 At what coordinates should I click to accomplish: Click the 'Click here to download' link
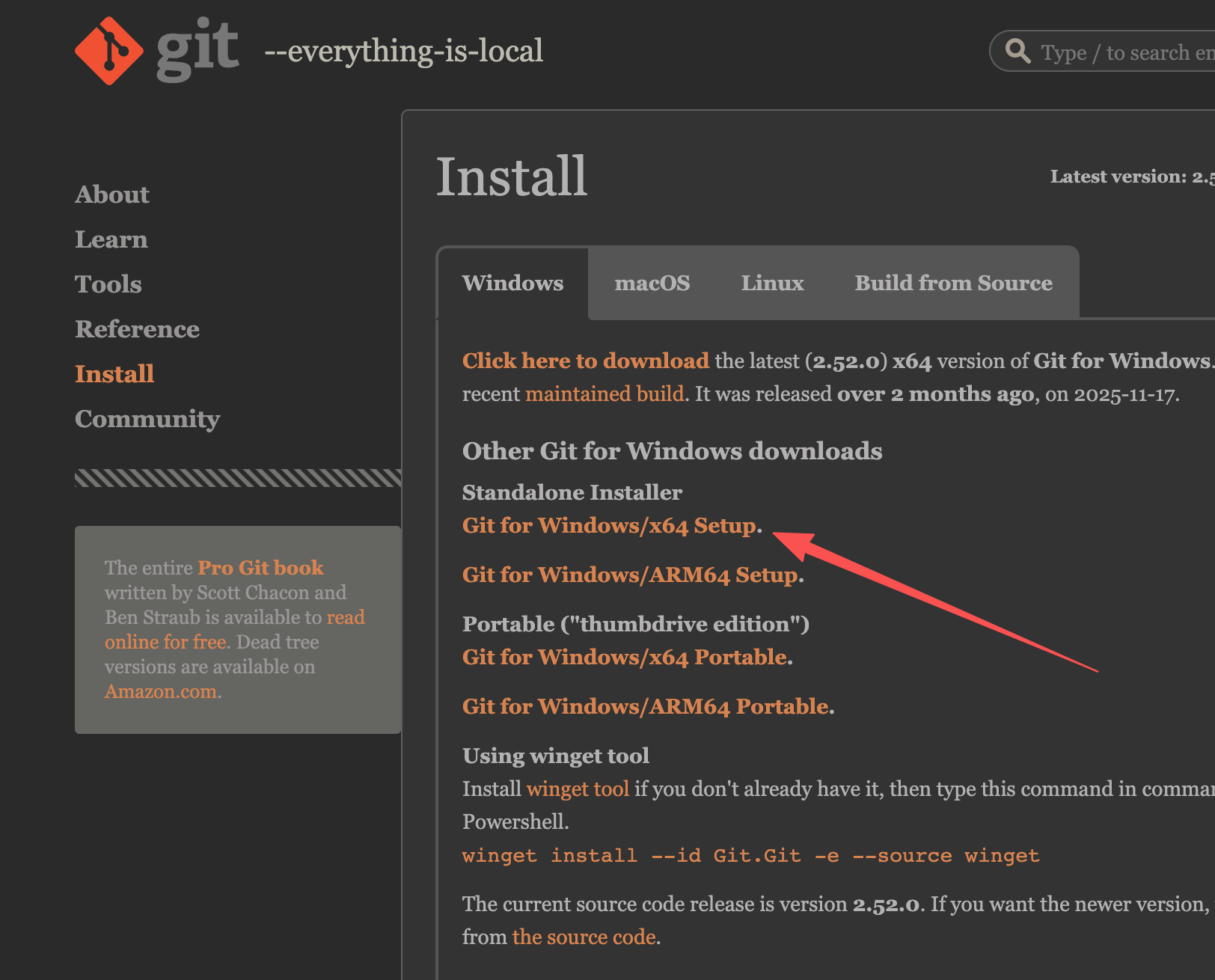pos(586,361)
